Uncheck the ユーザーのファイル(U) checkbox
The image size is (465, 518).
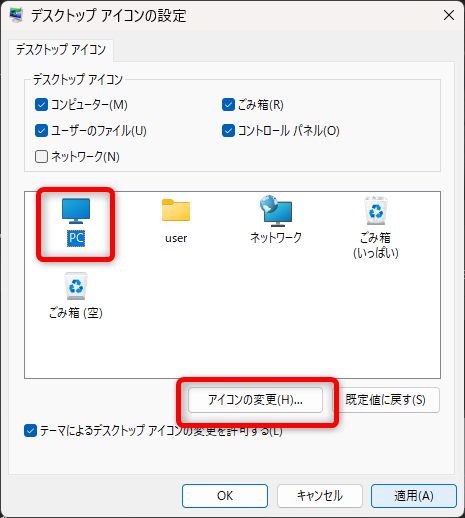coord(41,131)
